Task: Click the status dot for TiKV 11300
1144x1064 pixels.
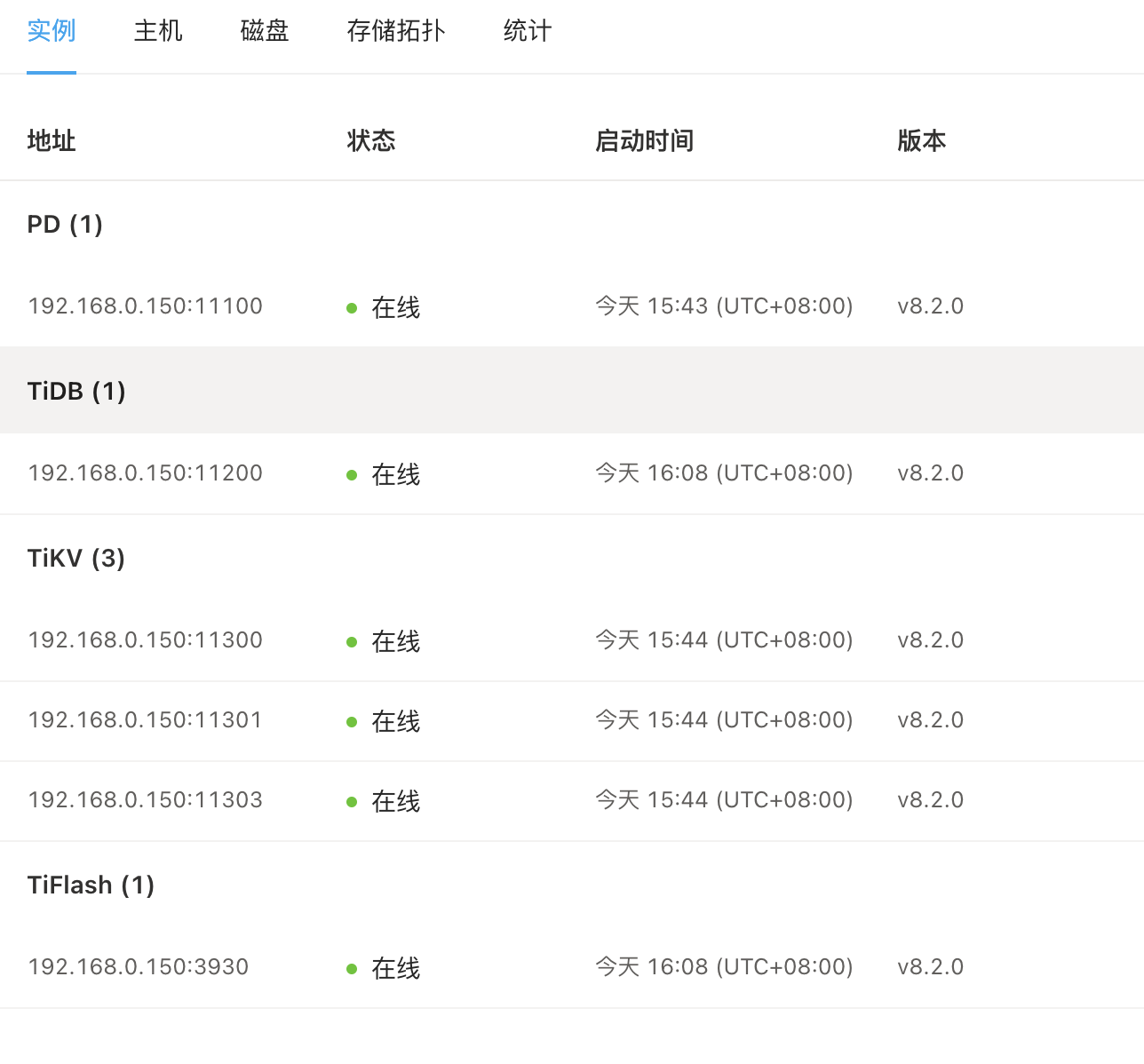Action: (352, 642)
